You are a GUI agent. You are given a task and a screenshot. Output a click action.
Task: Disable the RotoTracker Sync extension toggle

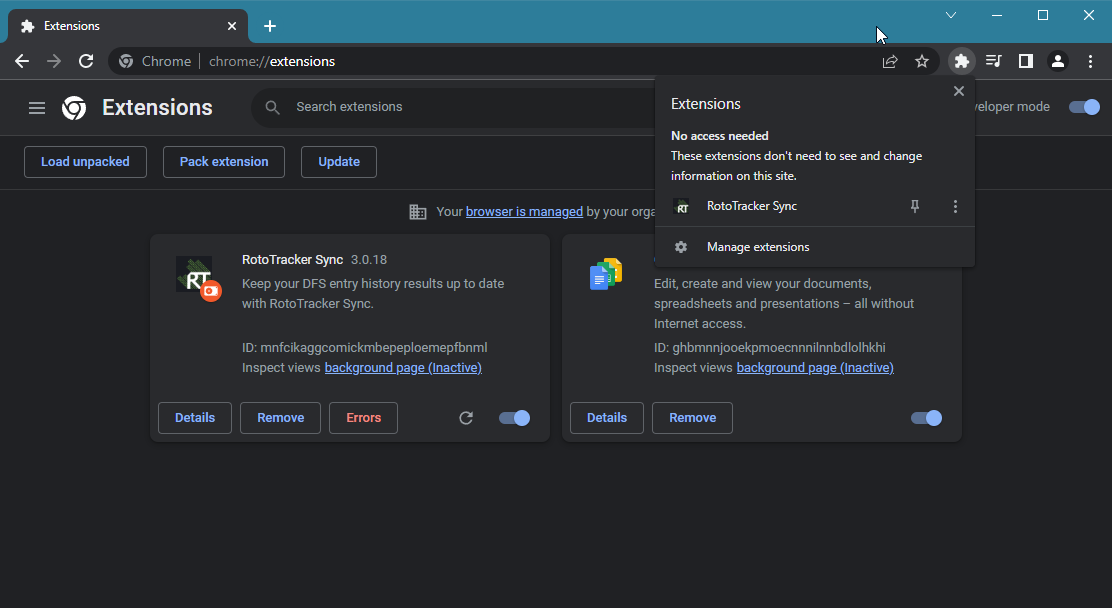click(514, 418)
